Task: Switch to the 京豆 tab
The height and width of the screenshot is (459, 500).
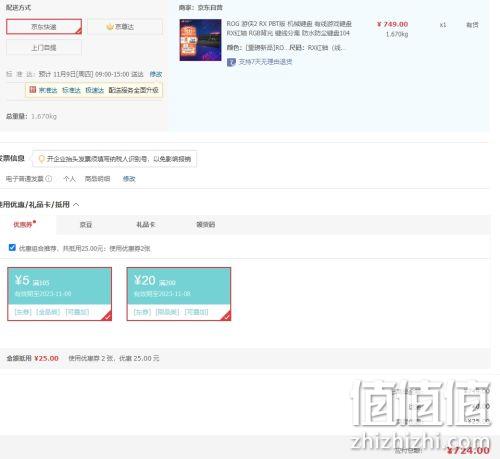Action: pyautogui.click(x=86, y=224)
